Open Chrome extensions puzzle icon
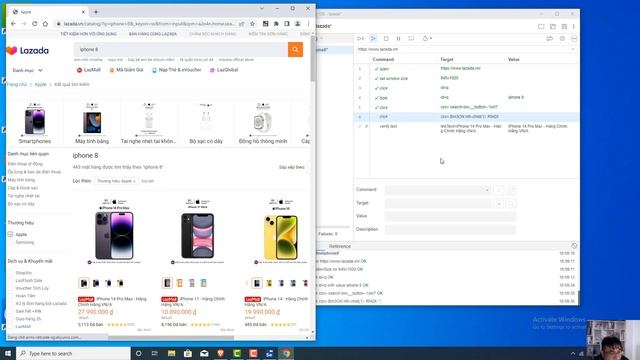This screenshot has height=360, width=640. coord(276,24)
